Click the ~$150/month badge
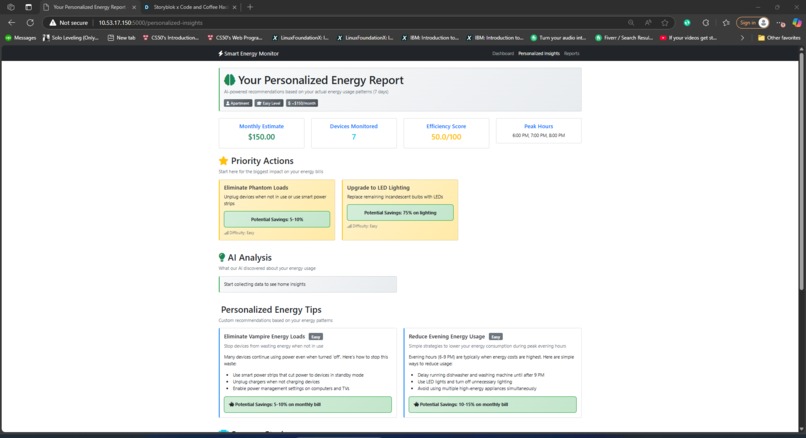The height and width of the screenshot is (438, 806). coord(302,103)
